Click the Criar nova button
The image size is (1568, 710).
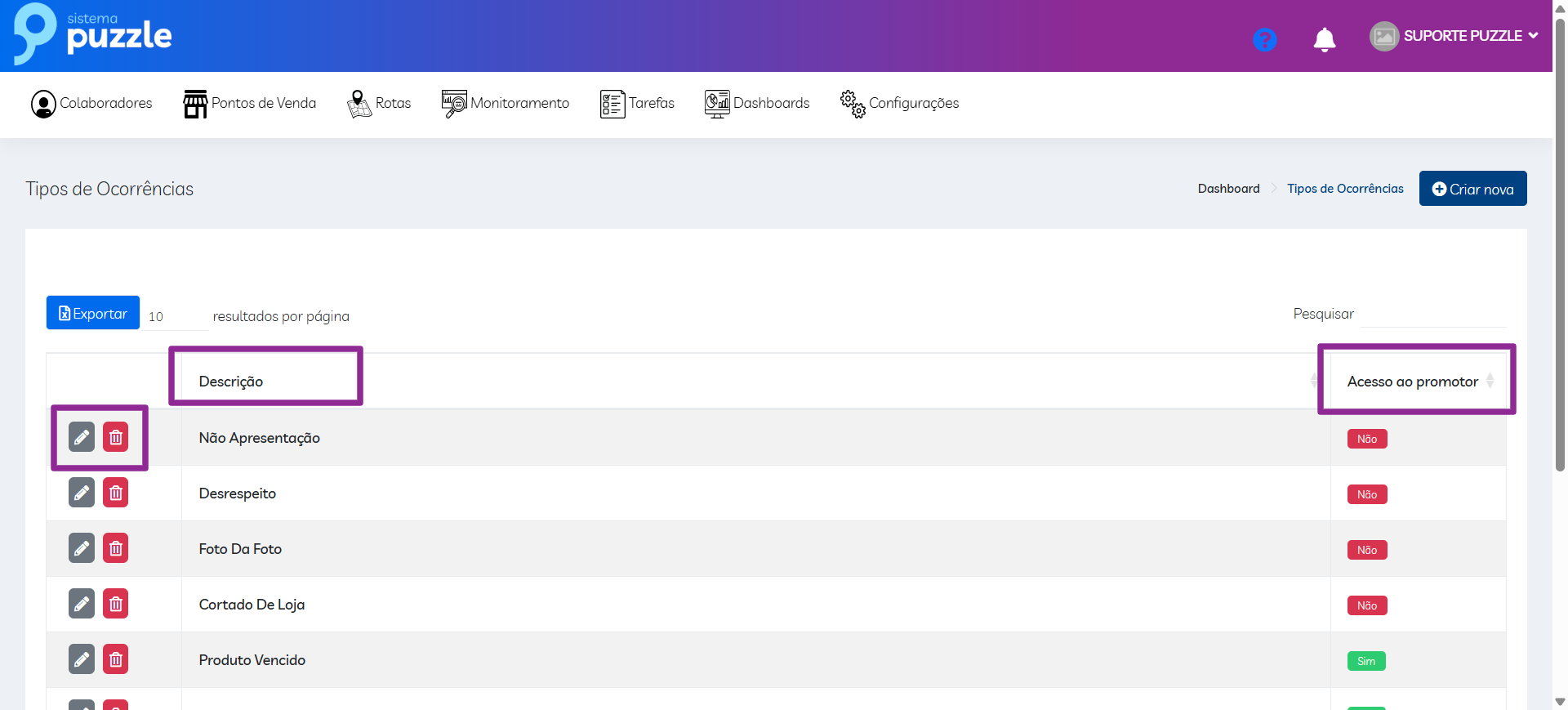point(1472,189)
